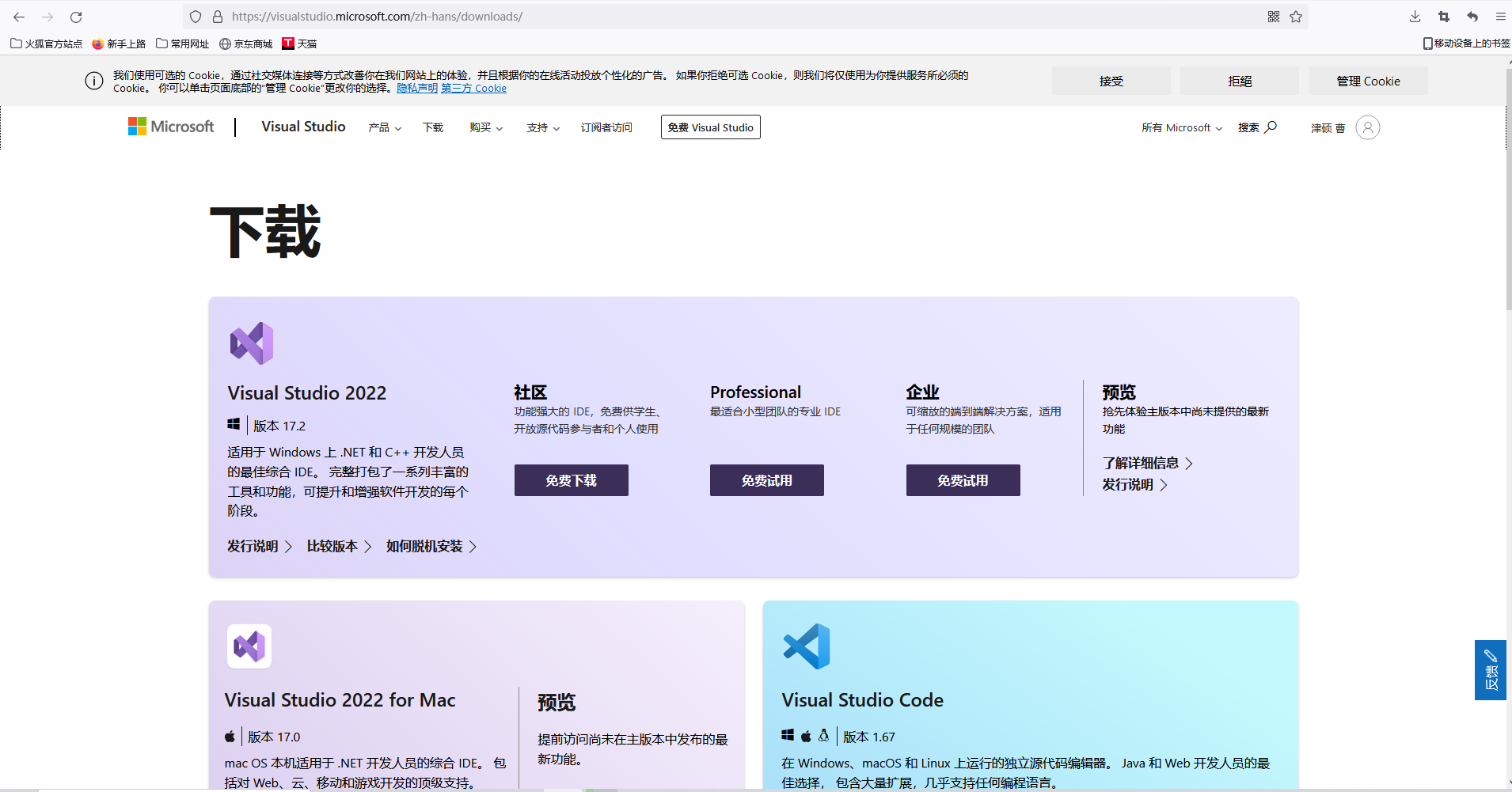Click inside the browser address bar
The height and width of the screenshot is (792, 1512).
coord(554,16)
